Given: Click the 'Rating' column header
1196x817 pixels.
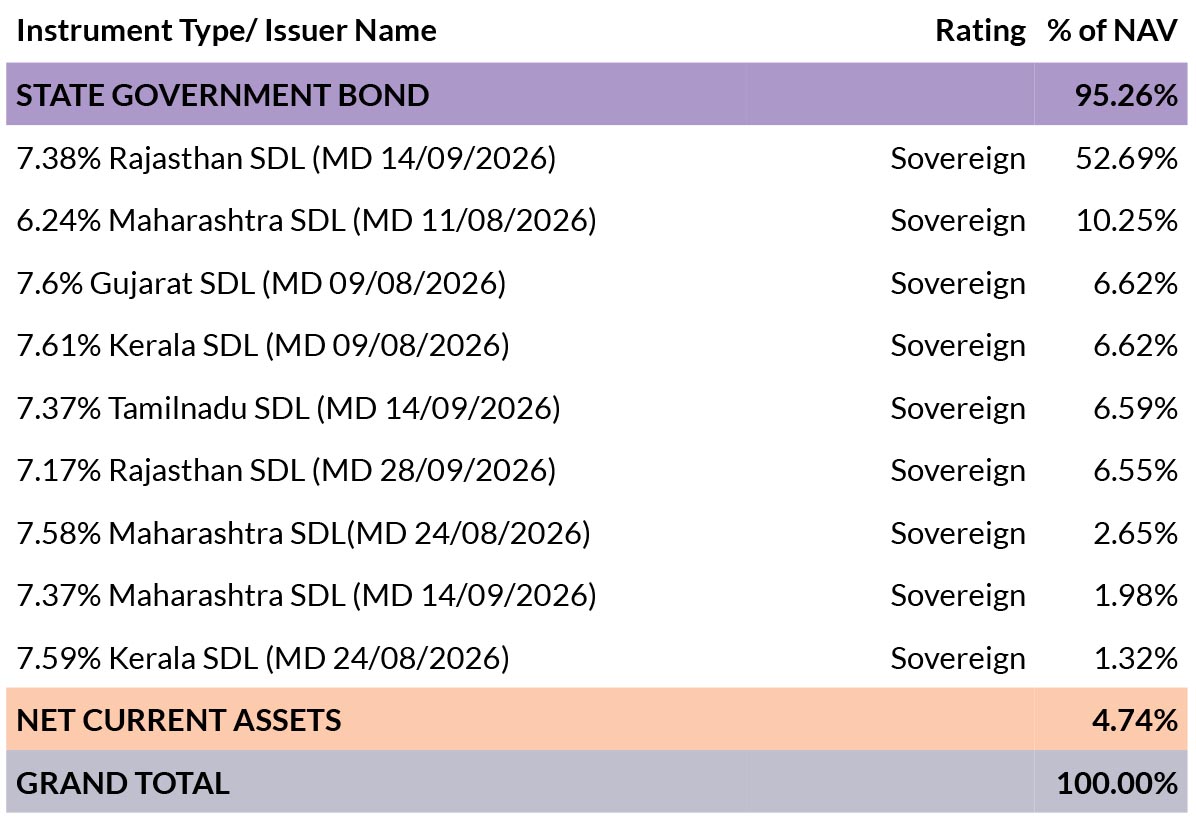Looking at the screenshot, I should (980, 31).
